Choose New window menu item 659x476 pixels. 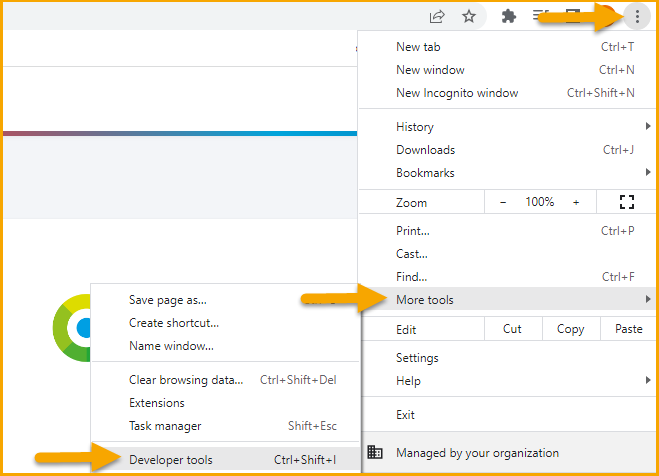(x=507, y=70)
